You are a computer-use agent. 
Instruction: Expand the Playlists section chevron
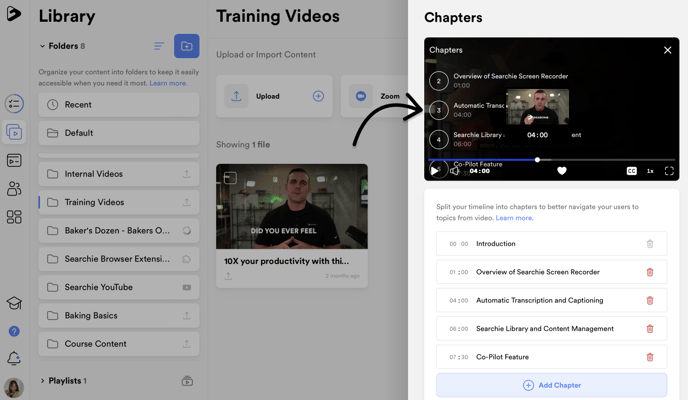(x=42, y=381)
